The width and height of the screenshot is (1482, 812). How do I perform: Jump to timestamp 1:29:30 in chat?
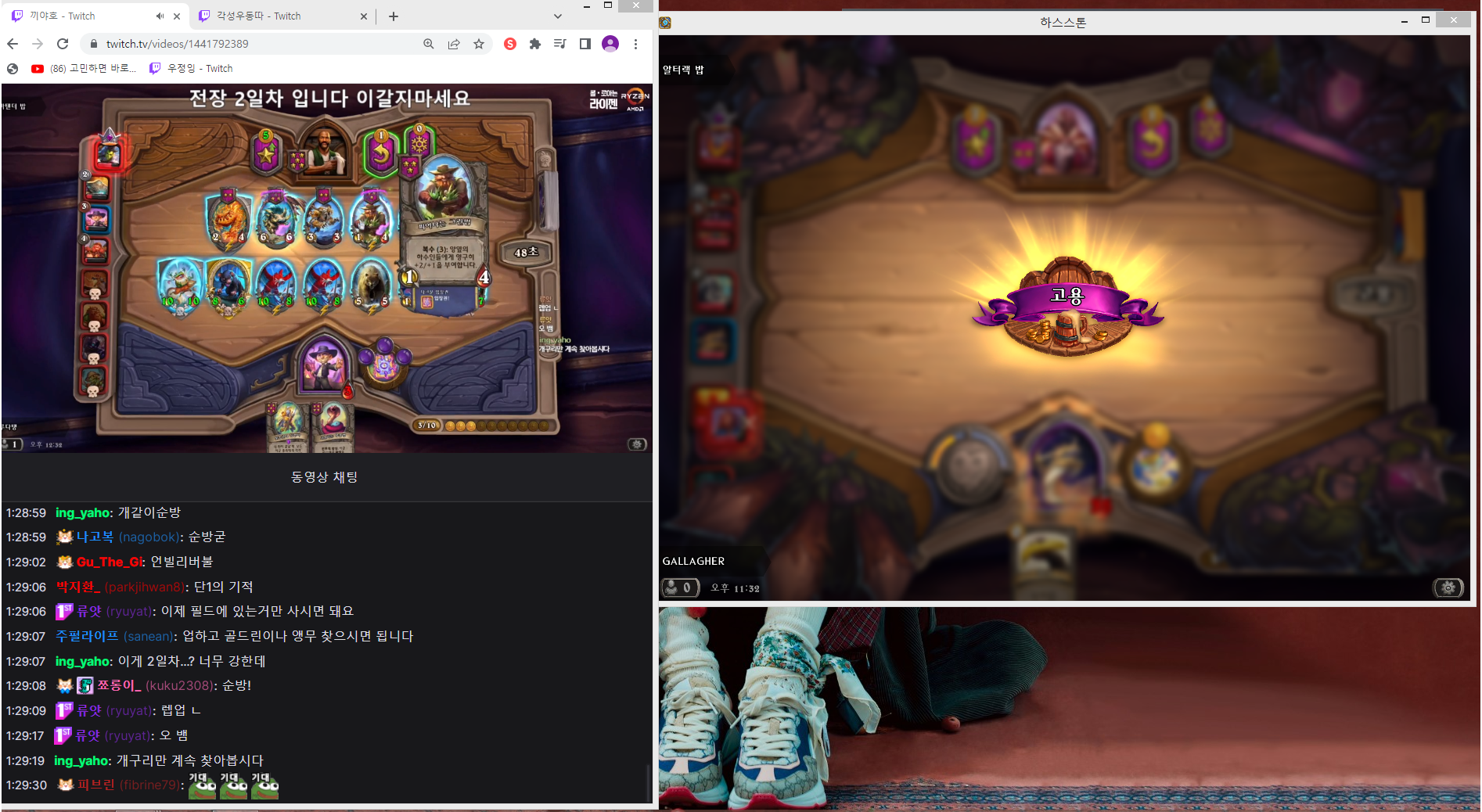[26, 785]
